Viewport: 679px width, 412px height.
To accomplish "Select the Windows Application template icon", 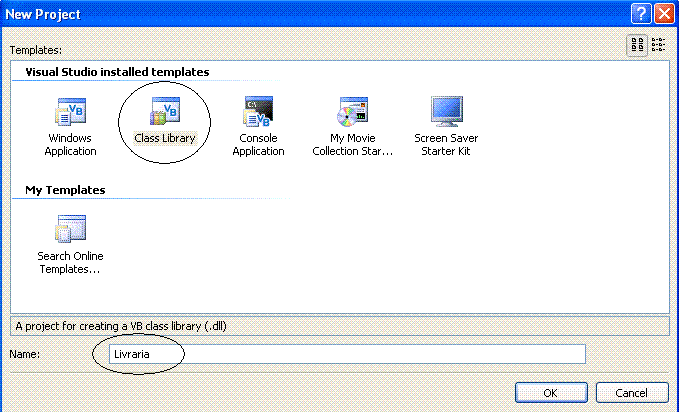I will pos(70,112).
